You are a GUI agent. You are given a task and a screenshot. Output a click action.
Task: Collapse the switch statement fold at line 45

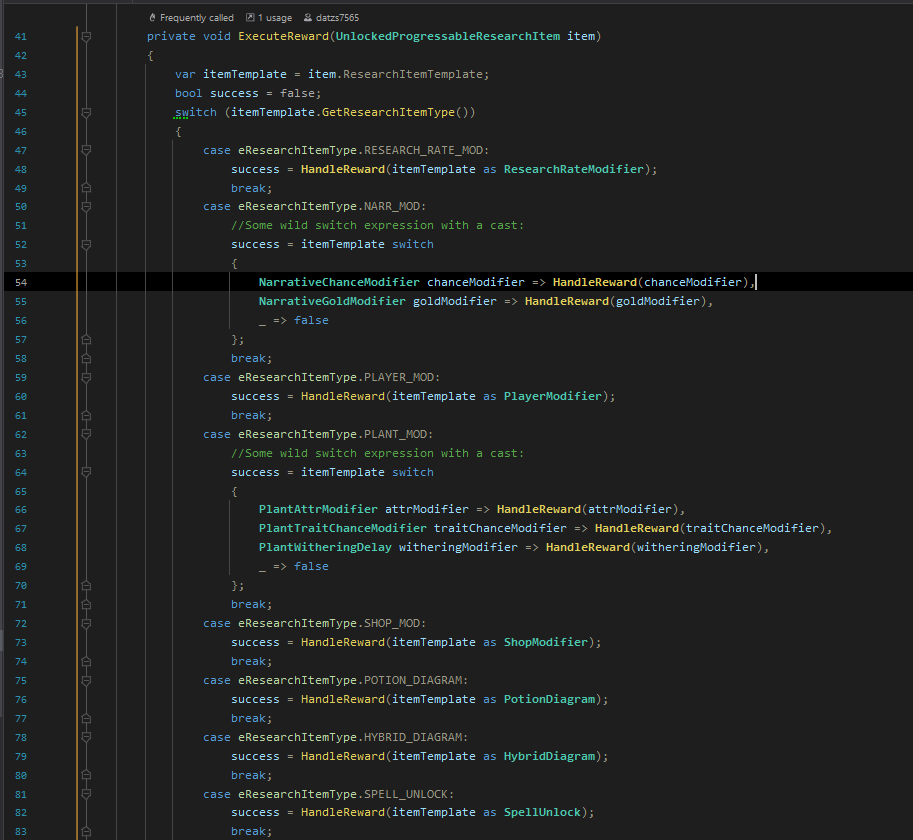click(x=86, y=112)
